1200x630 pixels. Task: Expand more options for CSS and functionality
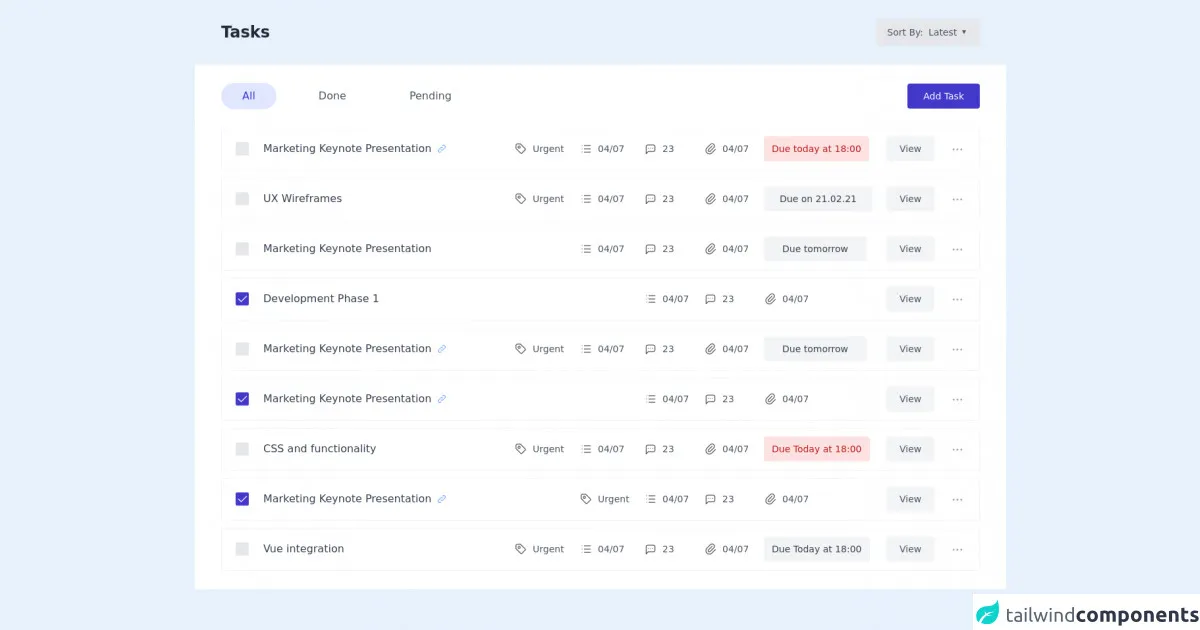[x=957, y=449]
